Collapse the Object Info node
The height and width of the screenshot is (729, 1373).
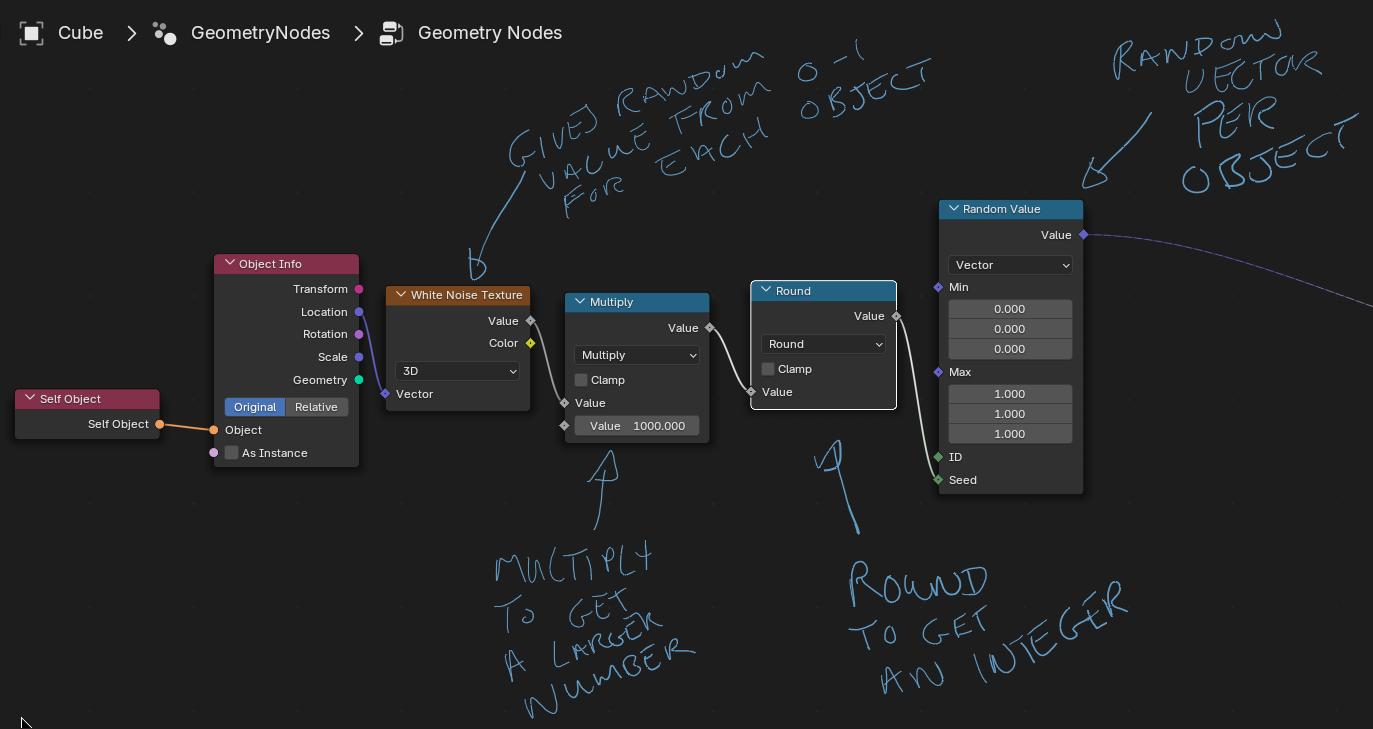229,264
